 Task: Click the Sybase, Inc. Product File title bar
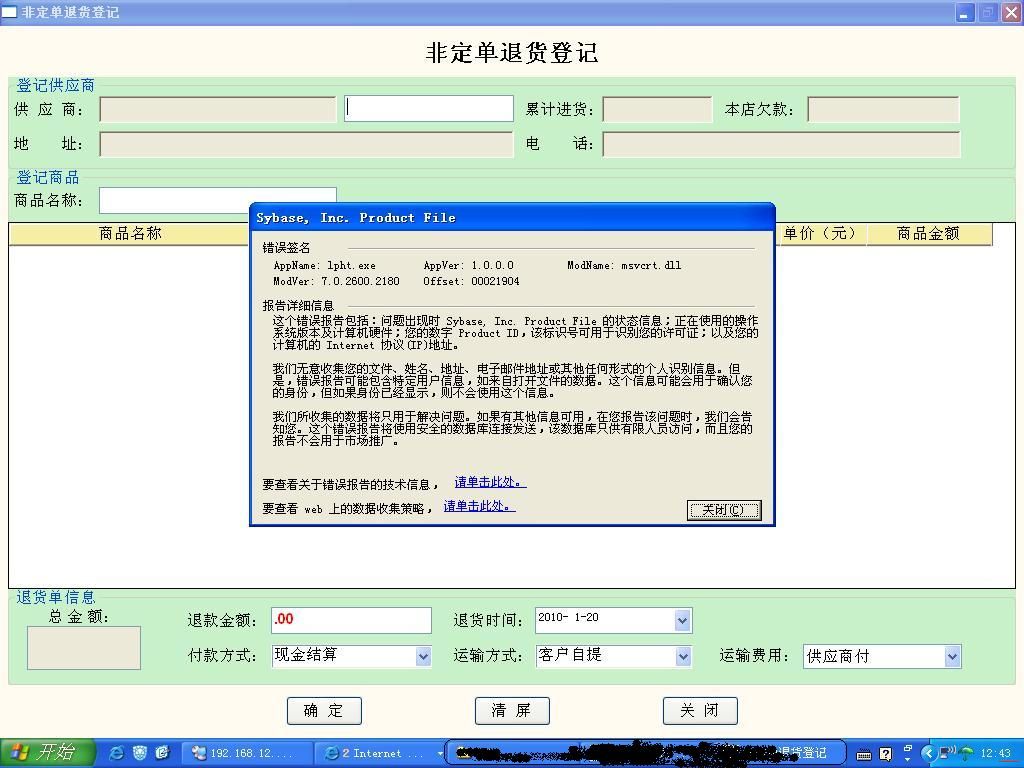click(x=512, y=217)
